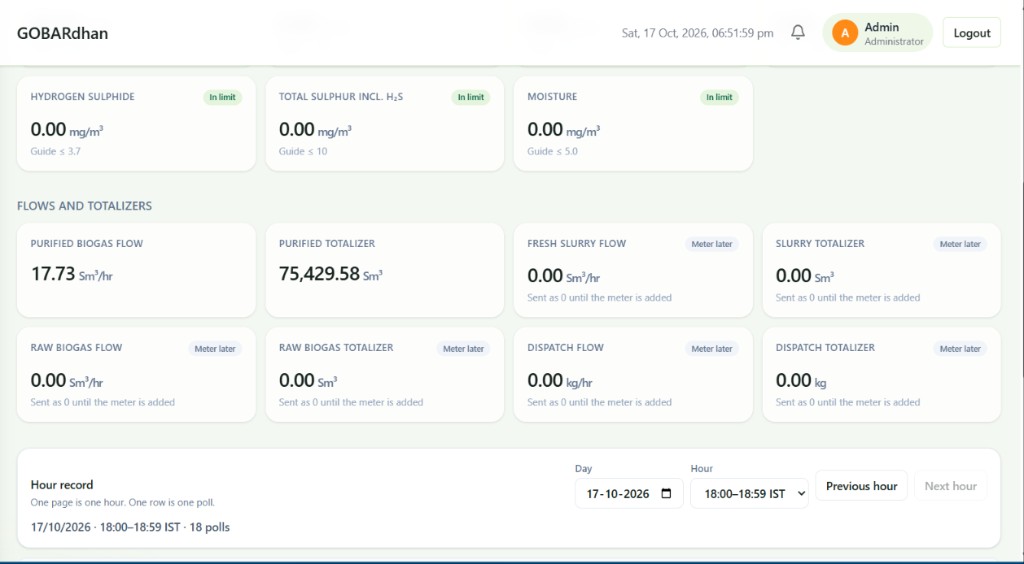This screenshot has width=1024, height=564.
Task: Click the Day date input 17-10-2026
Action: coord(629,494)
